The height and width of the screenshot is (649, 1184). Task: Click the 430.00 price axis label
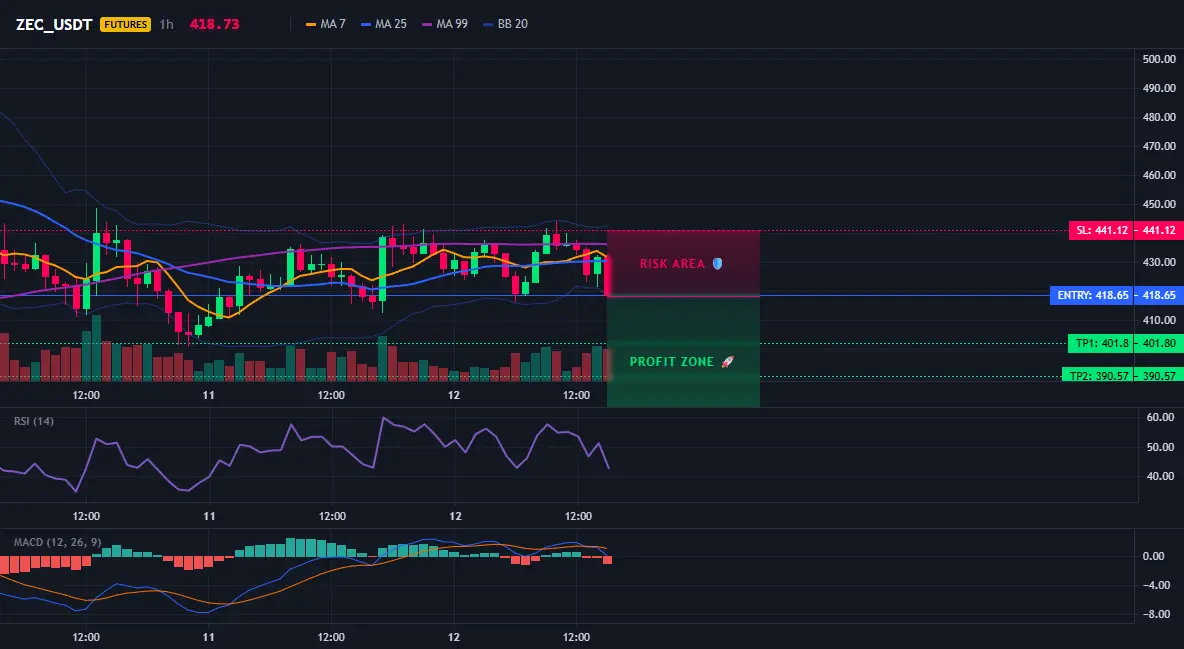pos(1159,262)
